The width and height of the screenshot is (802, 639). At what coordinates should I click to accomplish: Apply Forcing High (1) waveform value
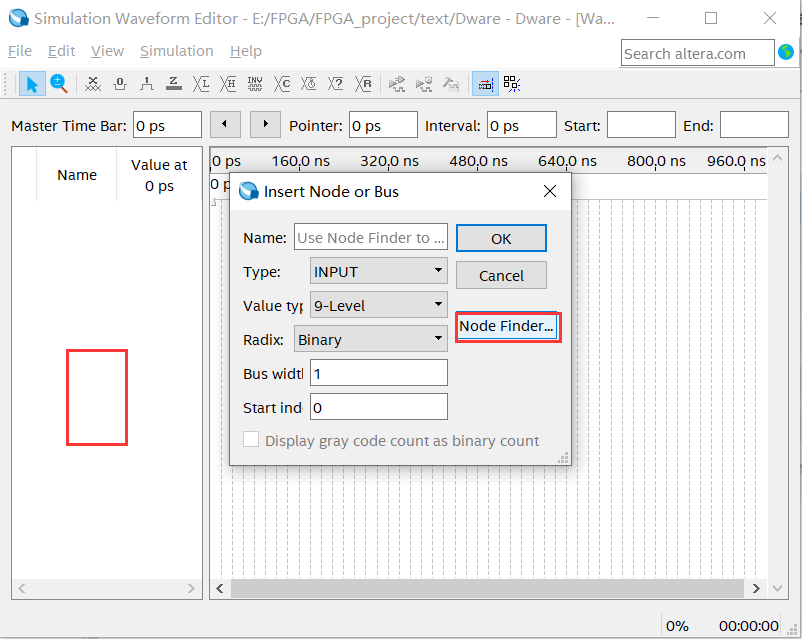147,84
